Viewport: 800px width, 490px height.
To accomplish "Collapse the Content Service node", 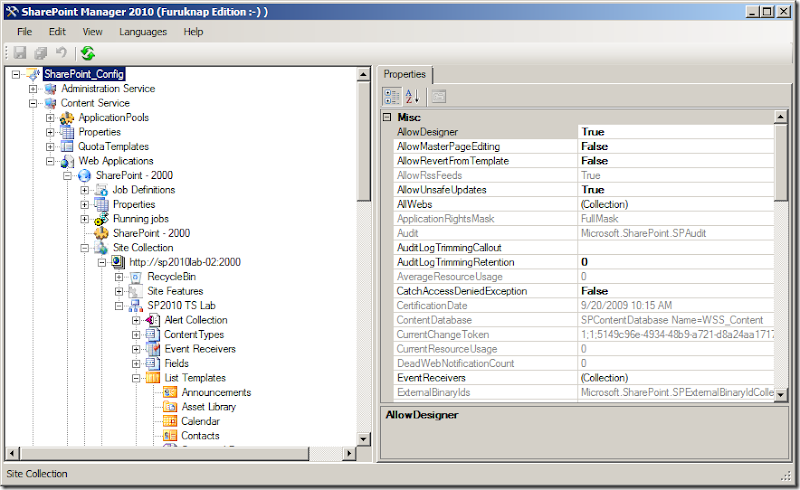I will [x=33, y=103].
